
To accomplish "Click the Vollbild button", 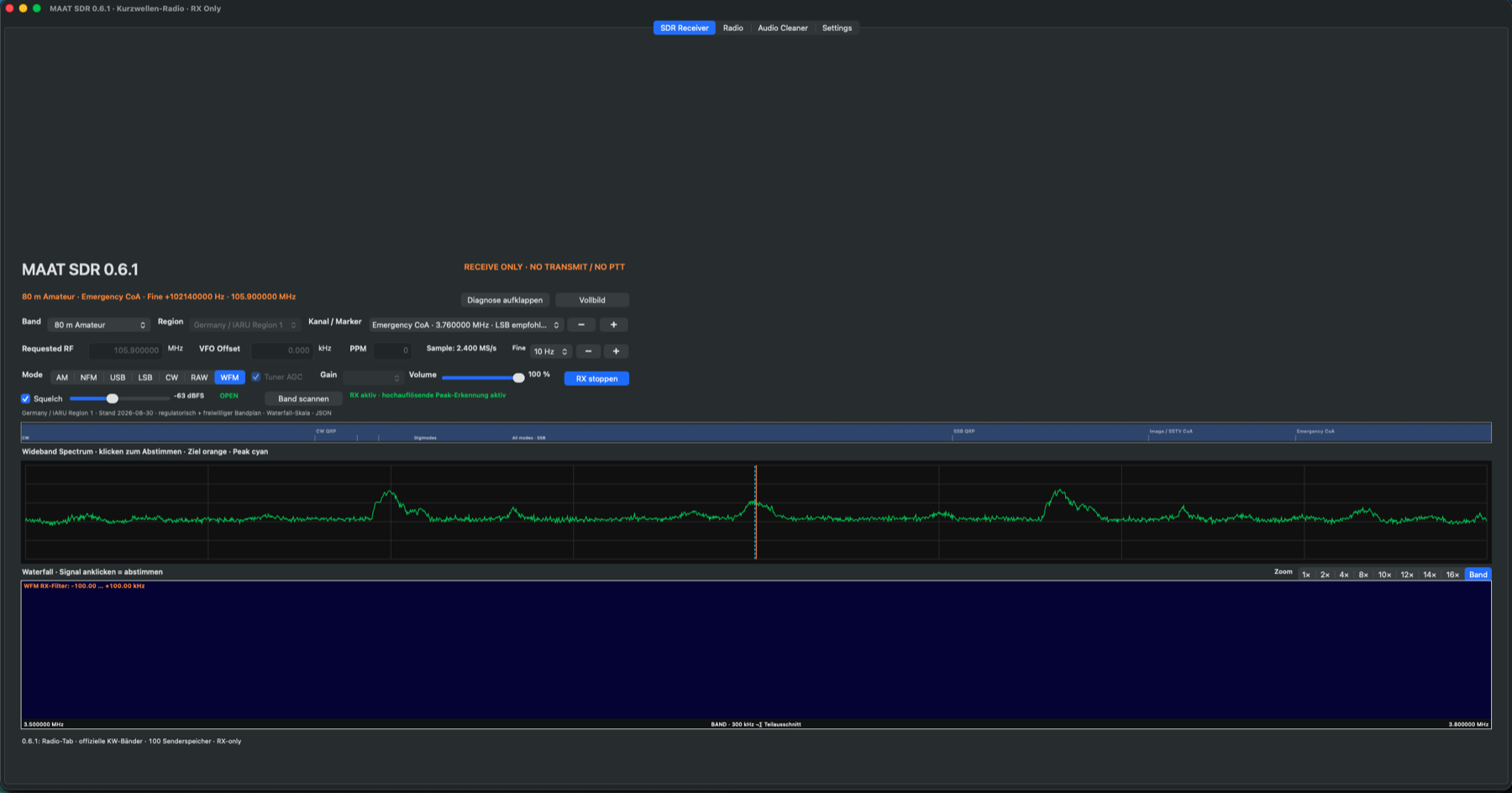I will coord(591,300).
